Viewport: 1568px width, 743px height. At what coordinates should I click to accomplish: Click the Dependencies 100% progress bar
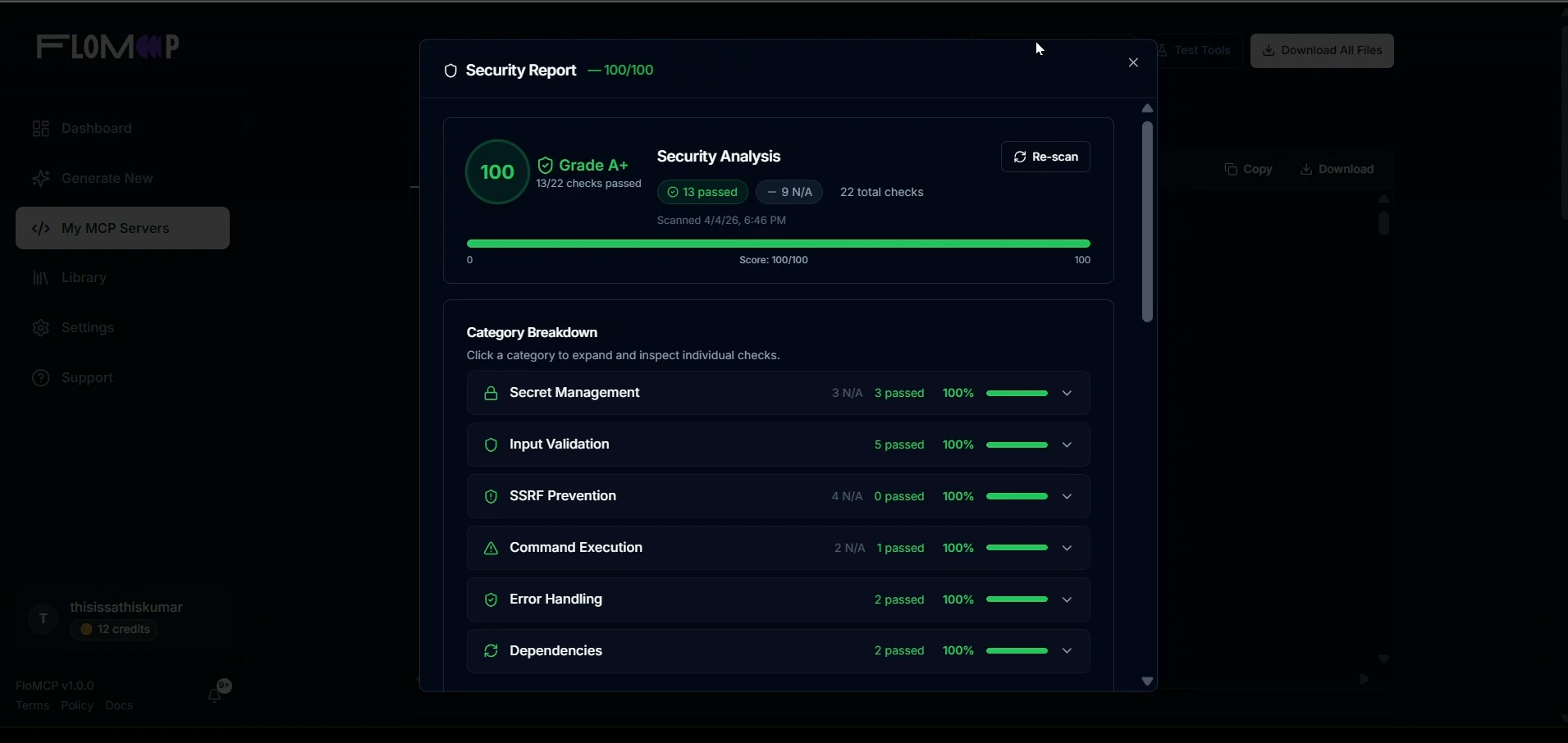click(1017, 651)
